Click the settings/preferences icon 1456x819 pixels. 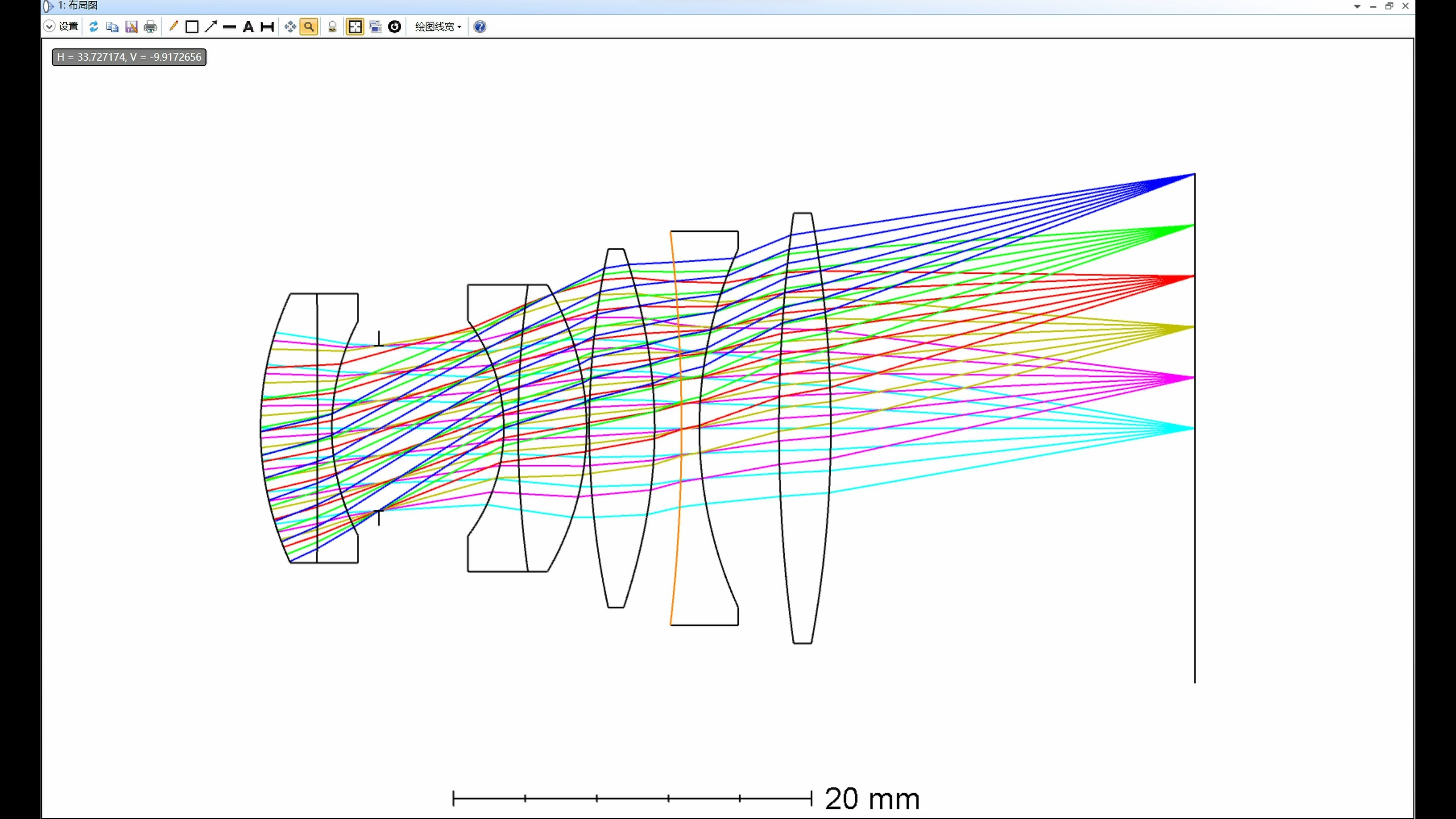pyautogui.click(x=68, y=27)
